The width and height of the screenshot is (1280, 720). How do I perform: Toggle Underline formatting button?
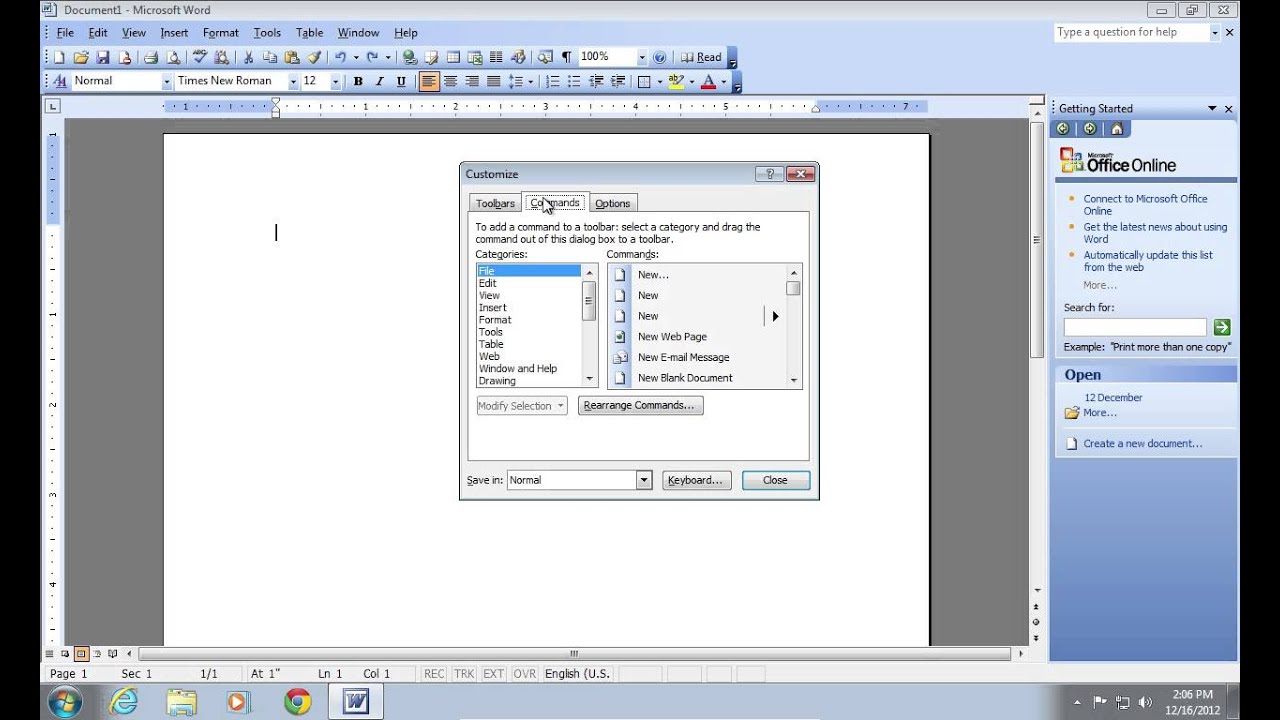(401, 82)
